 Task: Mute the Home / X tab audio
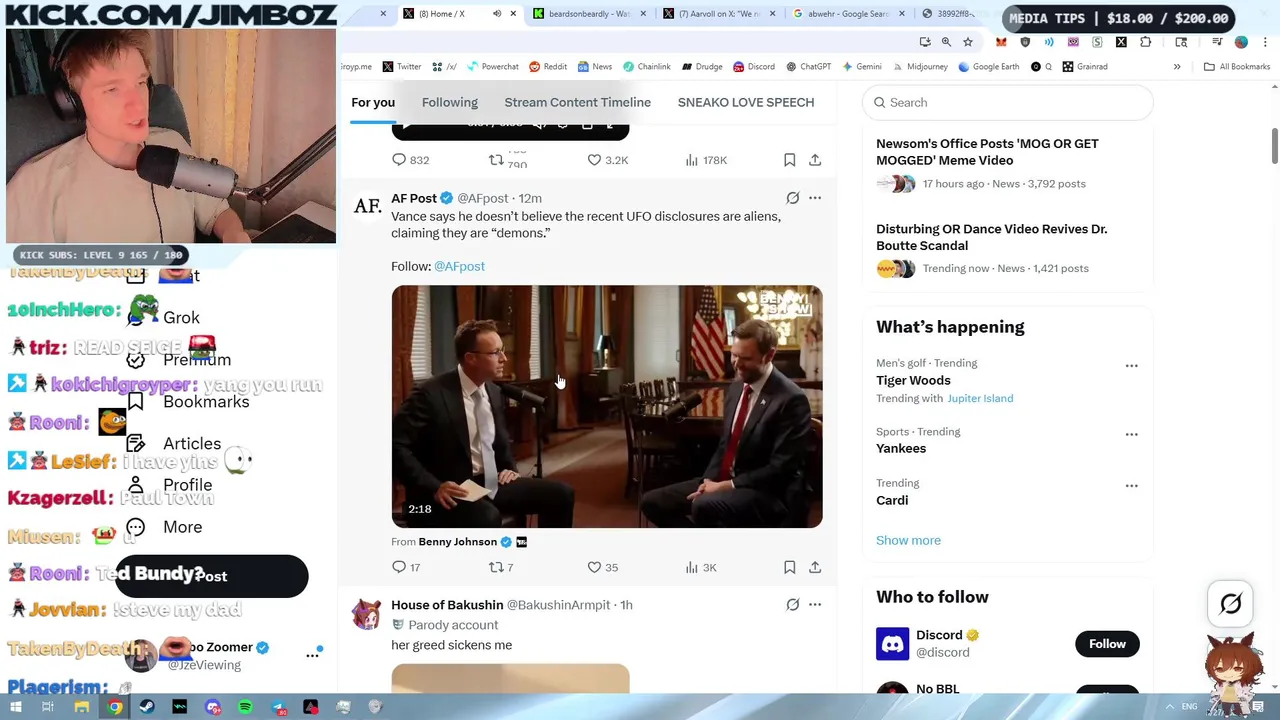pyautogui.click(x=496, y=14)
